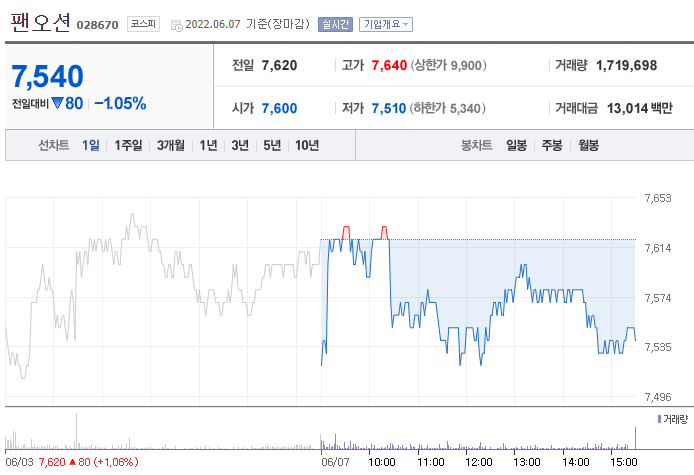Click the opening price 7,600

point(279,108)
